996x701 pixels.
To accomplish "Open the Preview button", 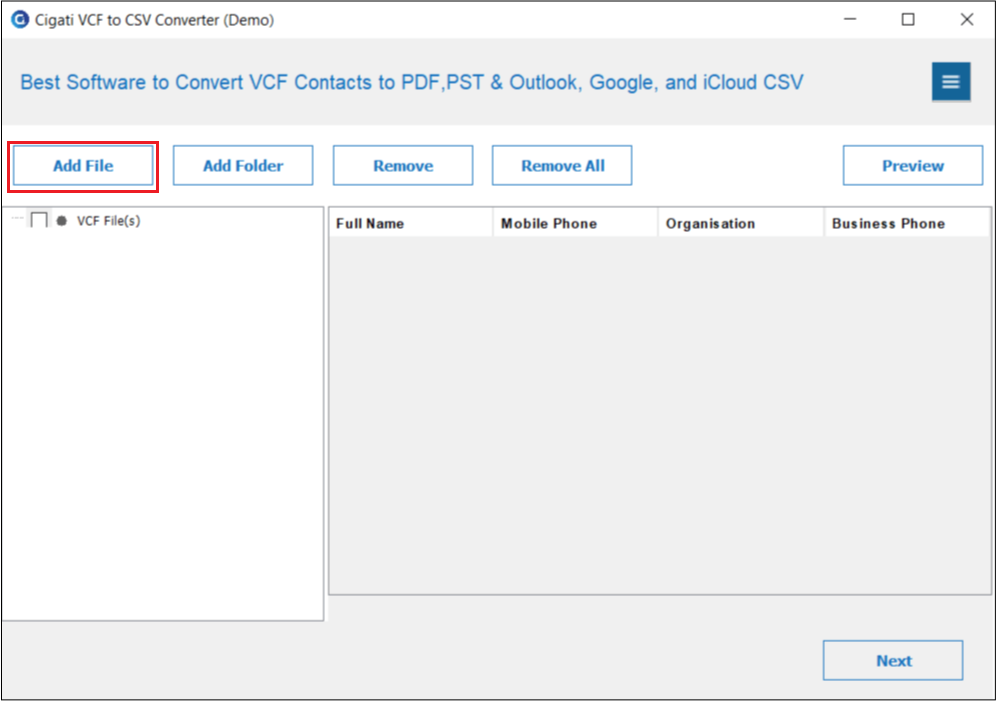I will pos(913,166).
